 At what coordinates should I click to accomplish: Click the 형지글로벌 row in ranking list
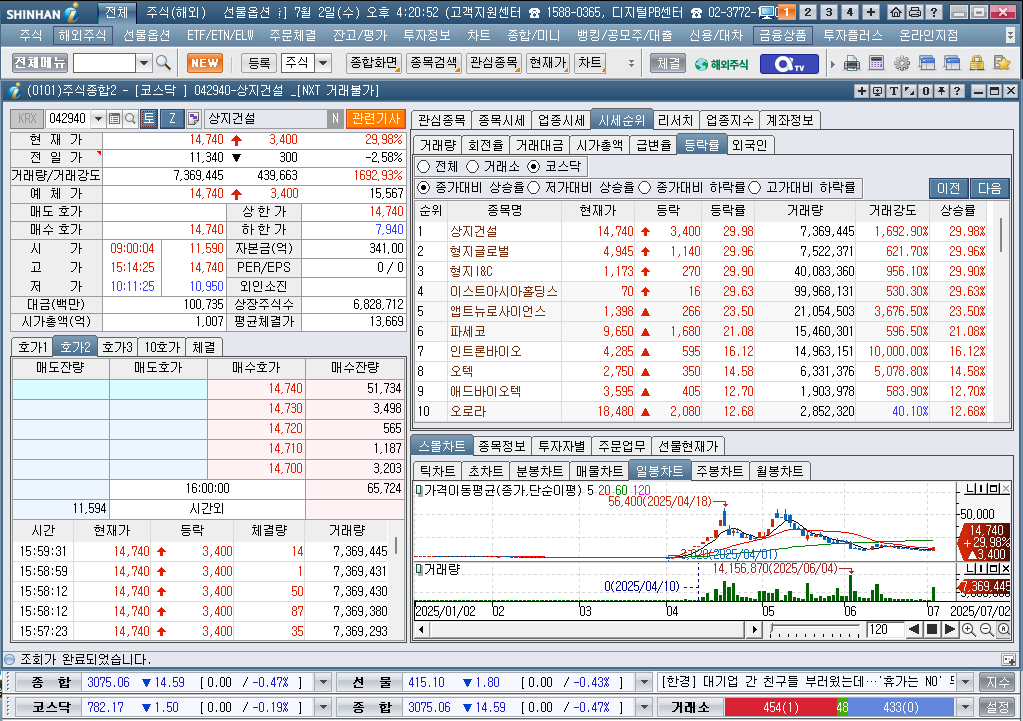click(x=703, y=251)
